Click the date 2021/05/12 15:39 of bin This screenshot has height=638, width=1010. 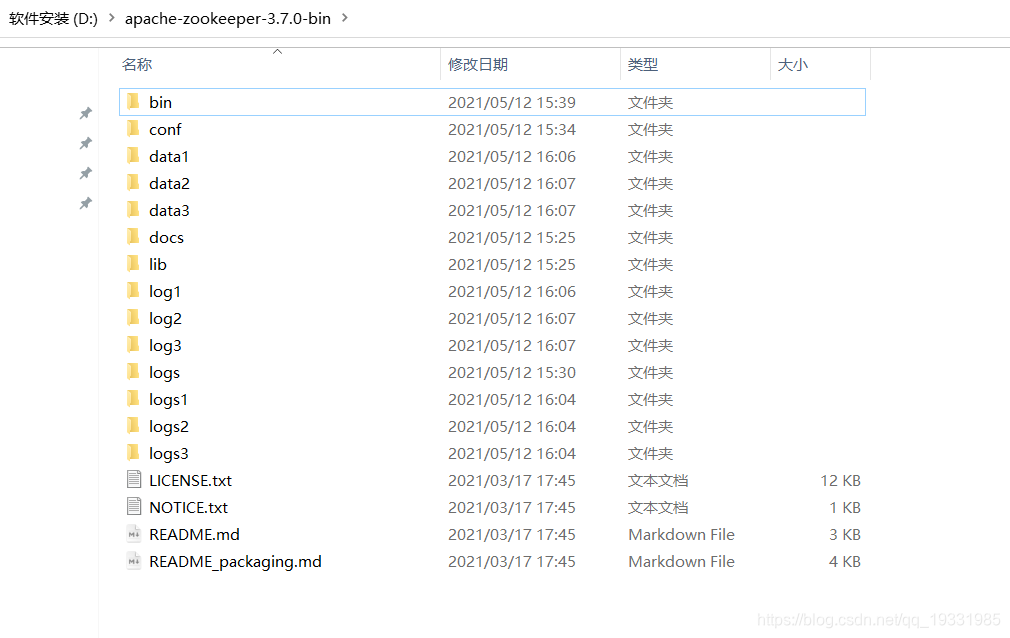point(512,102)
